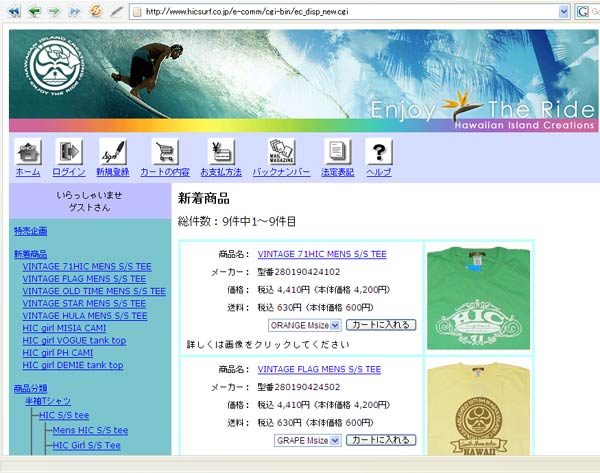Open the ホーム link

click(28, 172)
